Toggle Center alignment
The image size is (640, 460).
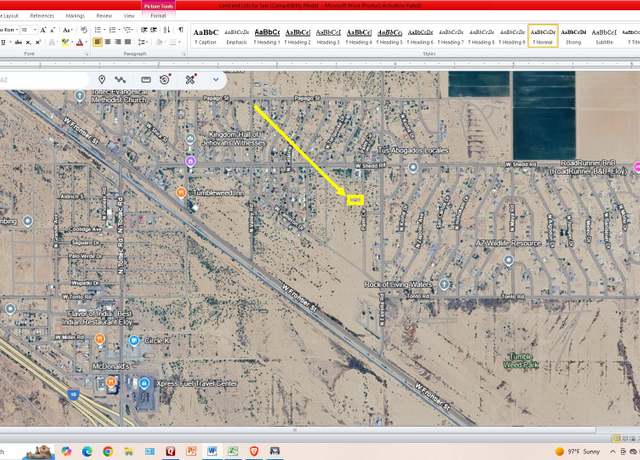108,42
